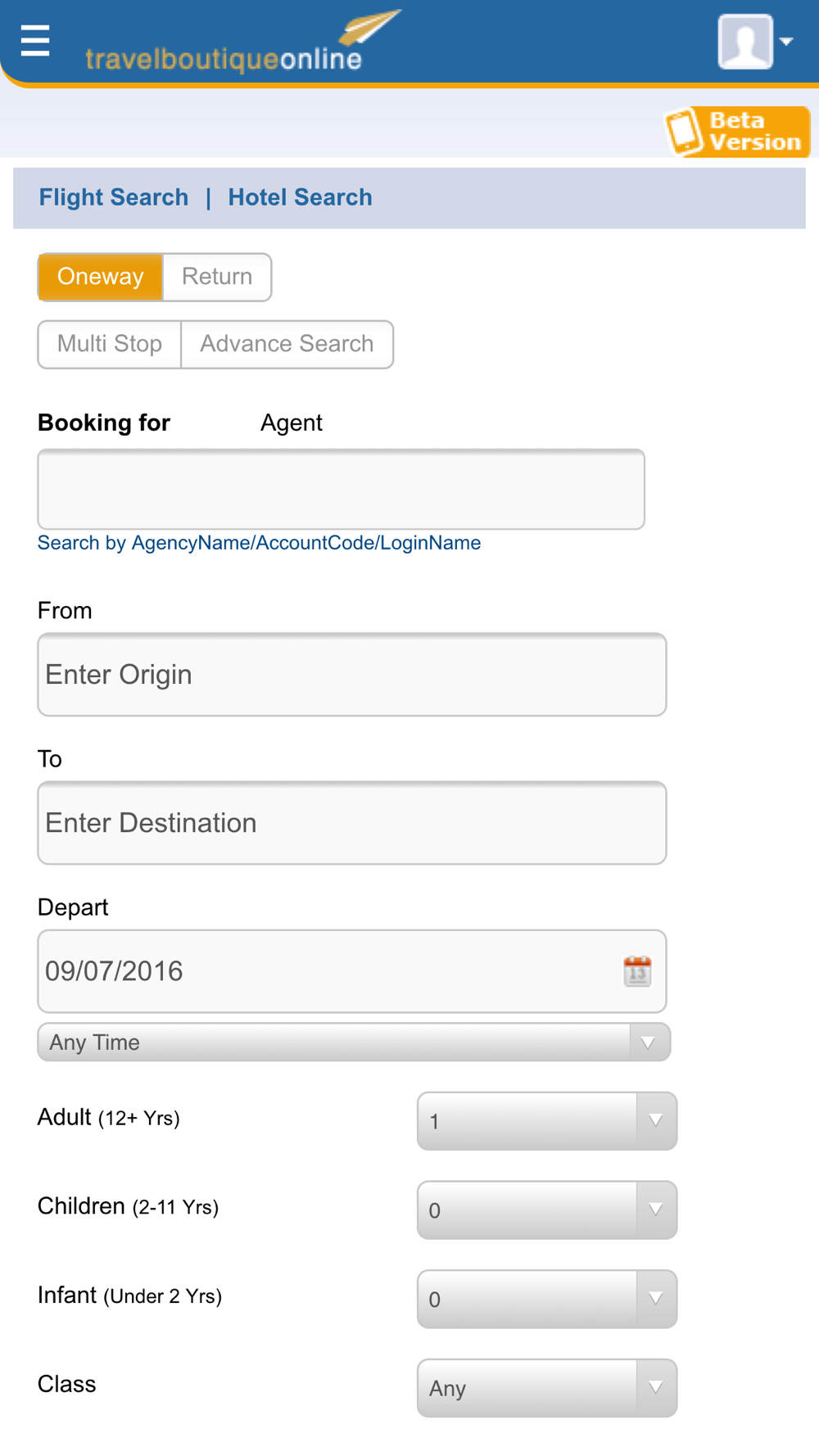Tap the Beta Version badge
The width and height of the screenshot is (819, 1456).
[737, 131]
